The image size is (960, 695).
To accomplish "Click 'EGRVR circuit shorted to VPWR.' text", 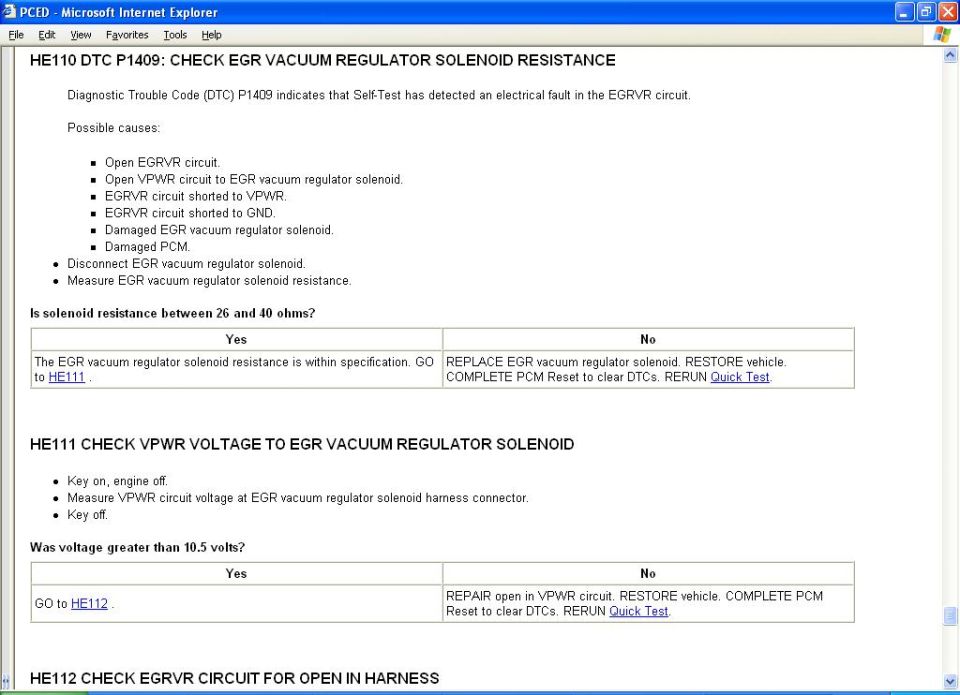I will tap(195, 196).
